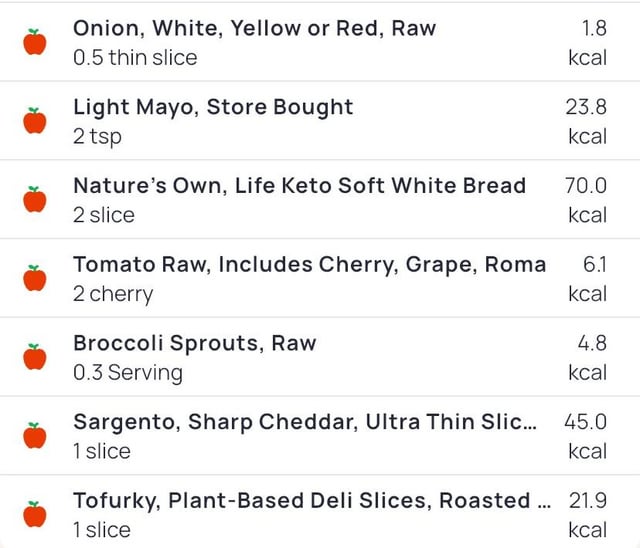This screenshot has width=640, height=548.
Task: Select Nature's Own Life Keto Bread title
Action: [299, 186]
